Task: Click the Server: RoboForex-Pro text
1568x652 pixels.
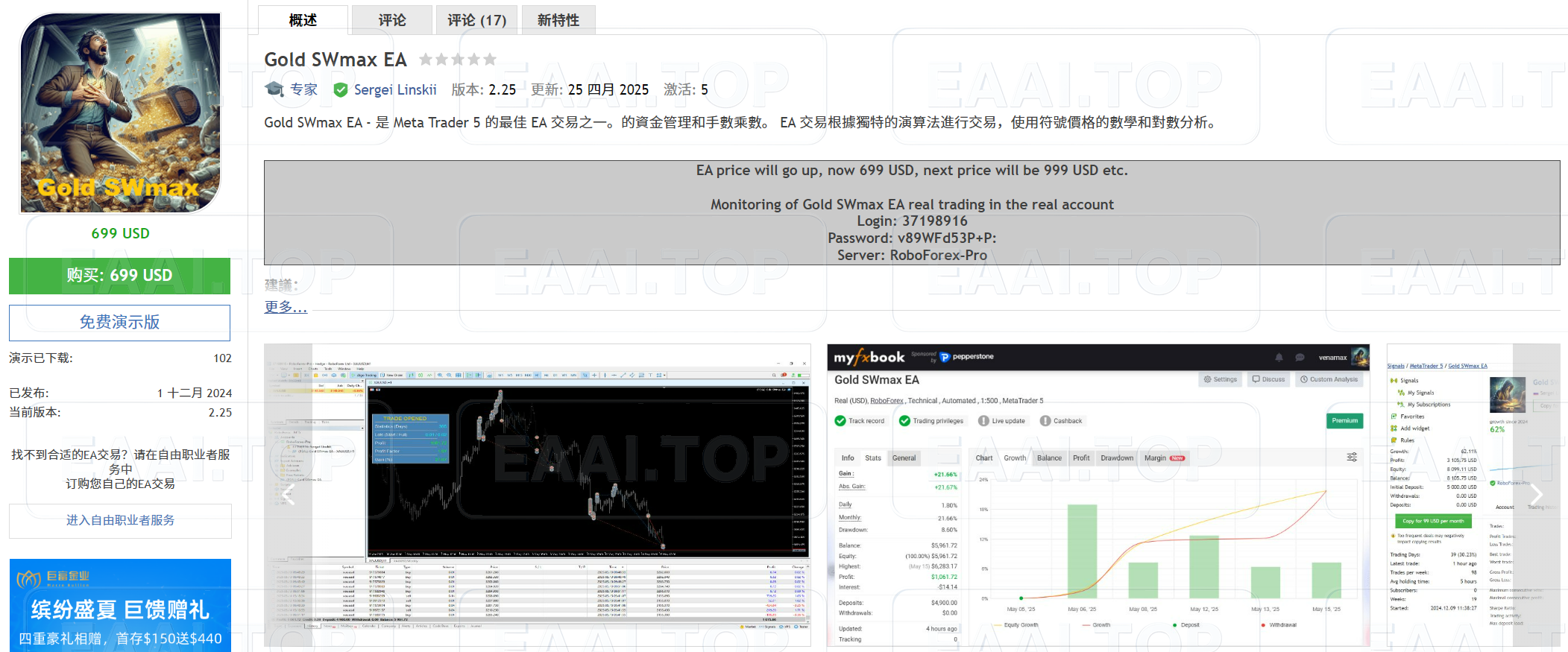Action: point(913,256)
